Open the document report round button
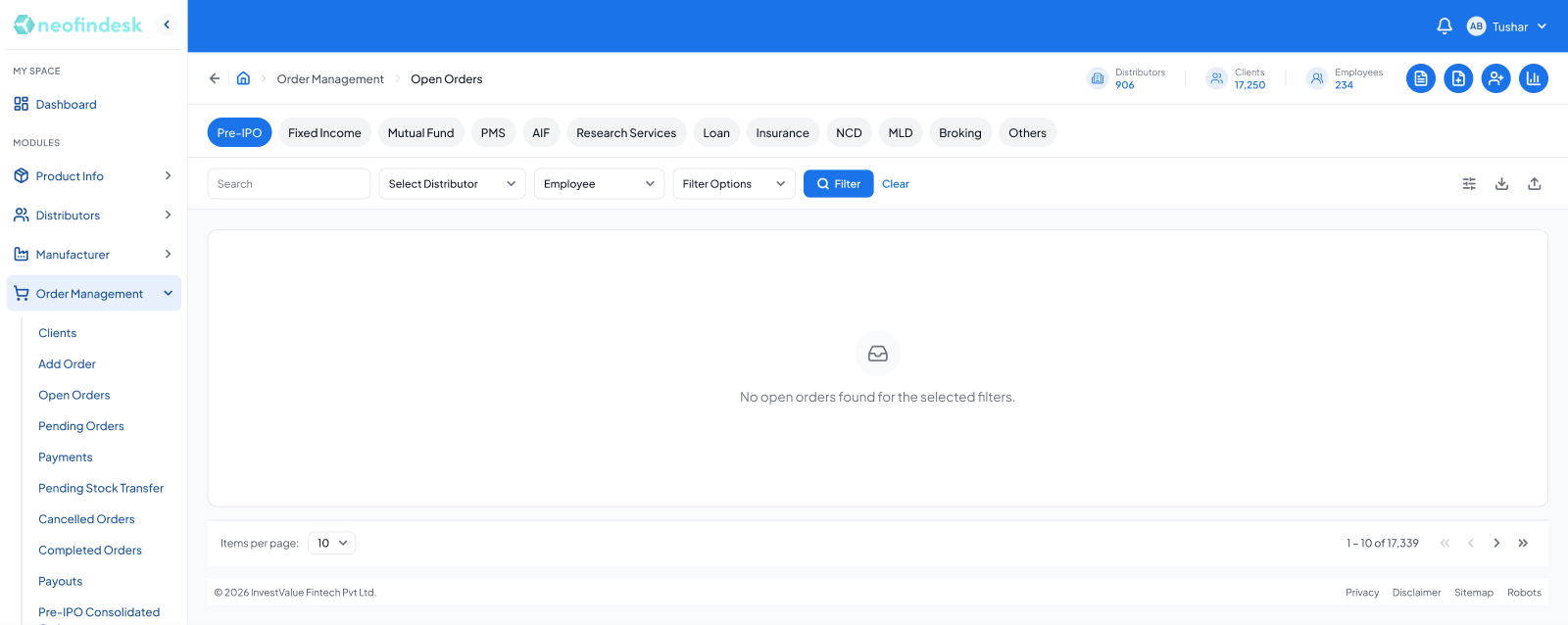The width and height of the screenshot is (1568, 625). (x=1421, y=78)
